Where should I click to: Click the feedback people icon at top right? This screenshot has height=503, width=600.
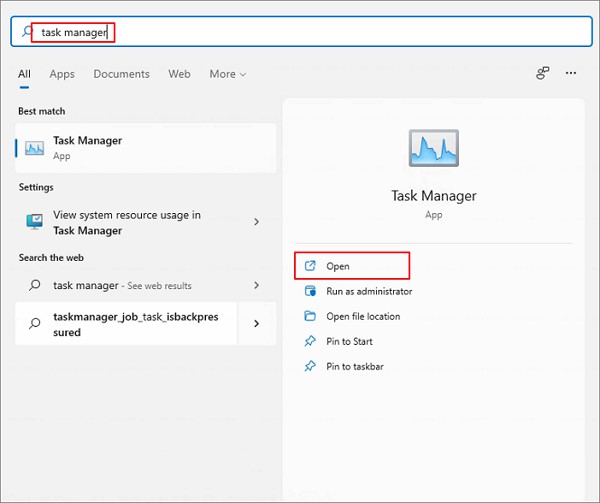coord(543,74)
